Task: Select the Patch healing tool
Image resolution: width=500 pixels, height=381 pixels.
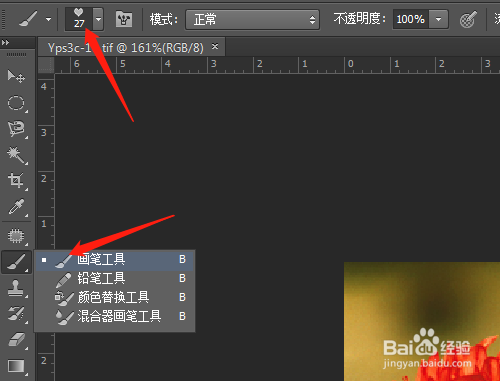Action: tap(16, 236)
